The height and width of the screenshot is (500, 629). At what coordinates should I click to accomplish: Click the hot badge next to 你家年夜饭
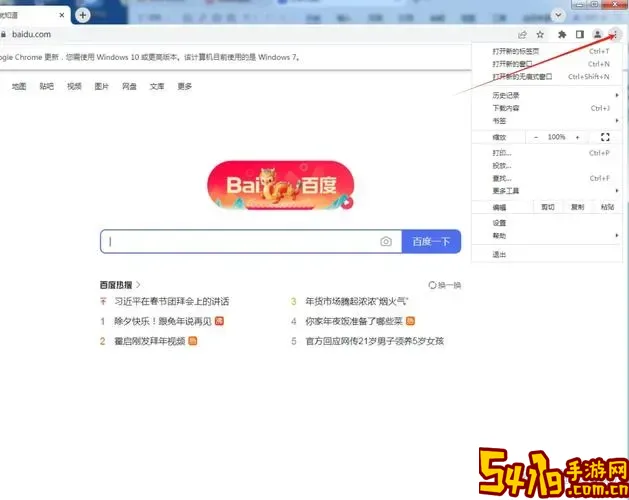(x=410, y=321)
